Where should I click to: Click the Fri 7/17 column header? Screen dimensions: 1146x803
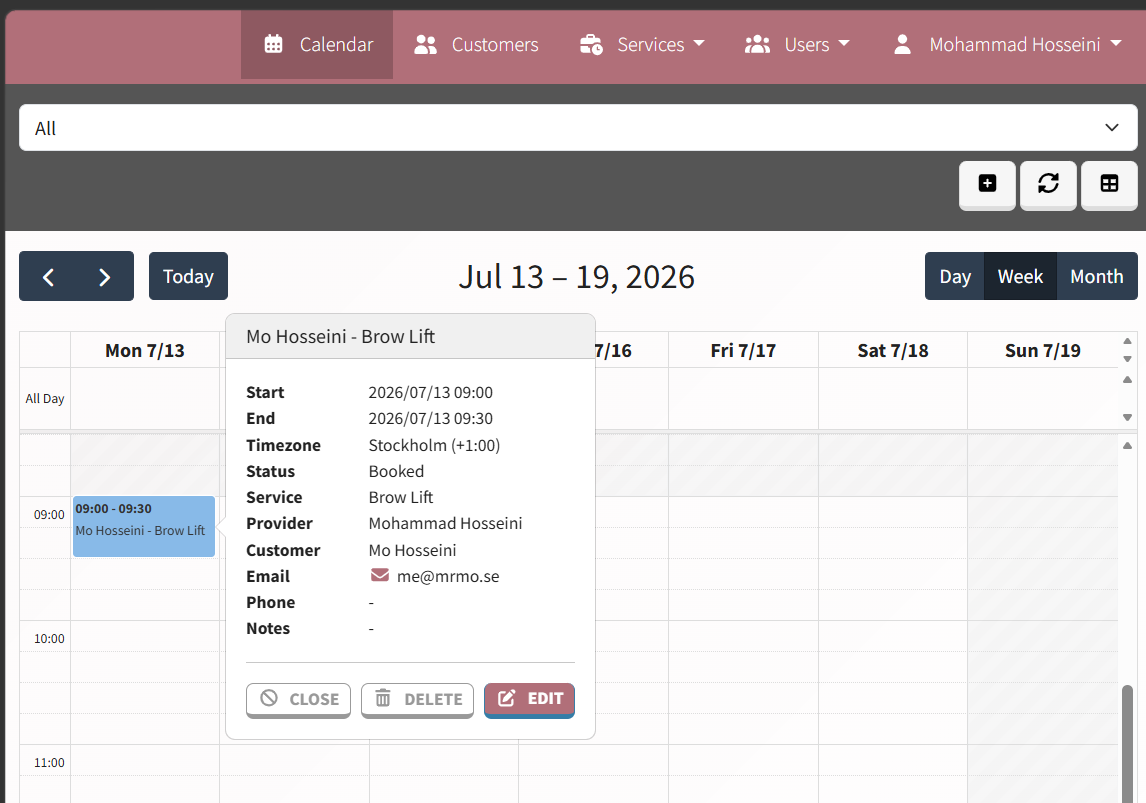(743, 351)
